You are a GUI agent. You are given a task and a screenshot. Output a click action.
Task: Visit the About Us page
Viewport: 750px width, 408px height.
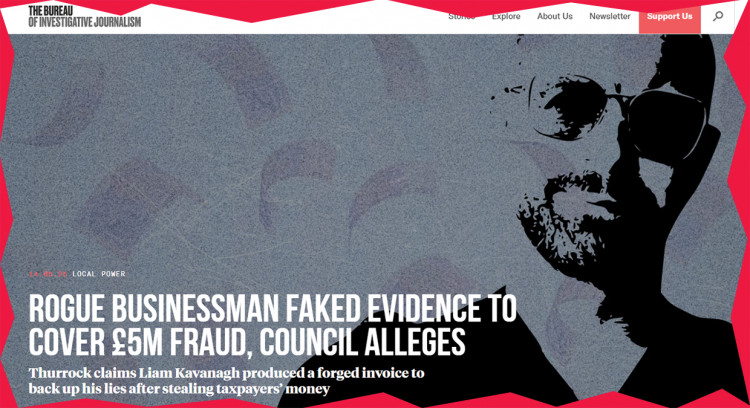(x=554, y=16)
